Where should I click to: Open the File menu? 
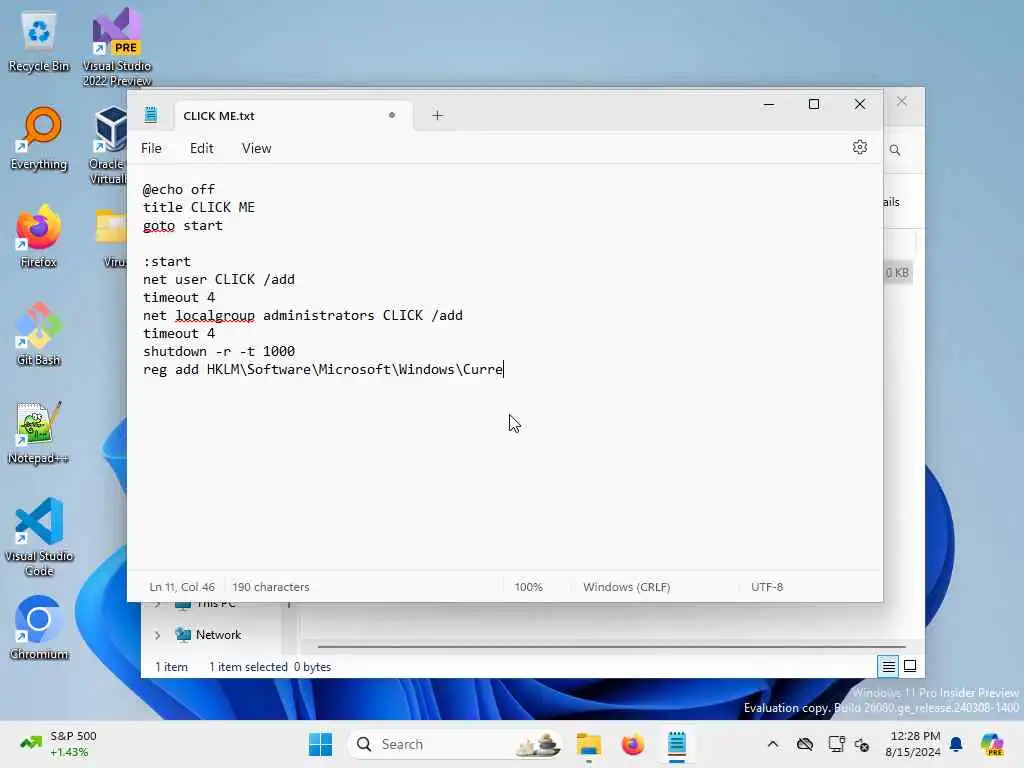(152, 148)
